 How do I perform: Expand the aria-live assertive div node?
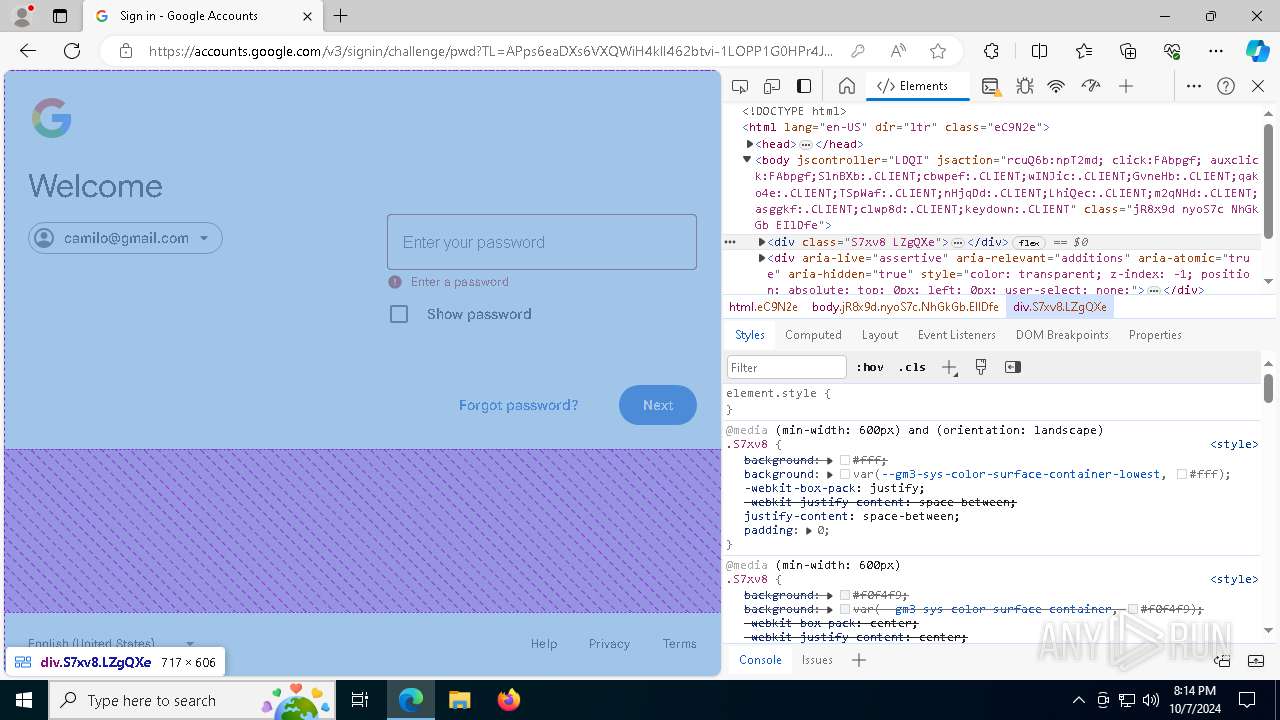[x=762, y=258]
